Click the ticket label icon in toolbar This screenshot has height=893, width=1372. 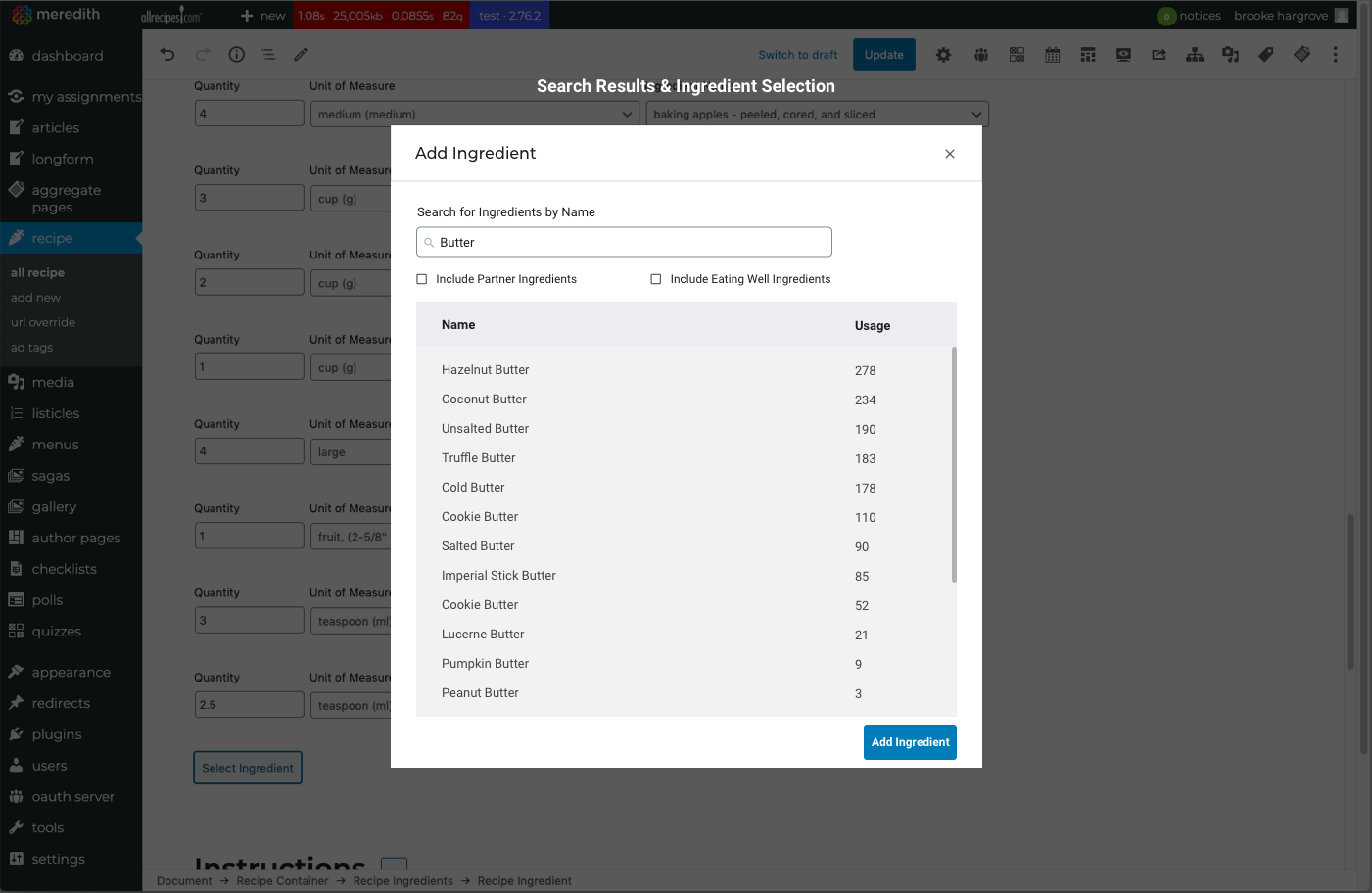coord(1301,55)
